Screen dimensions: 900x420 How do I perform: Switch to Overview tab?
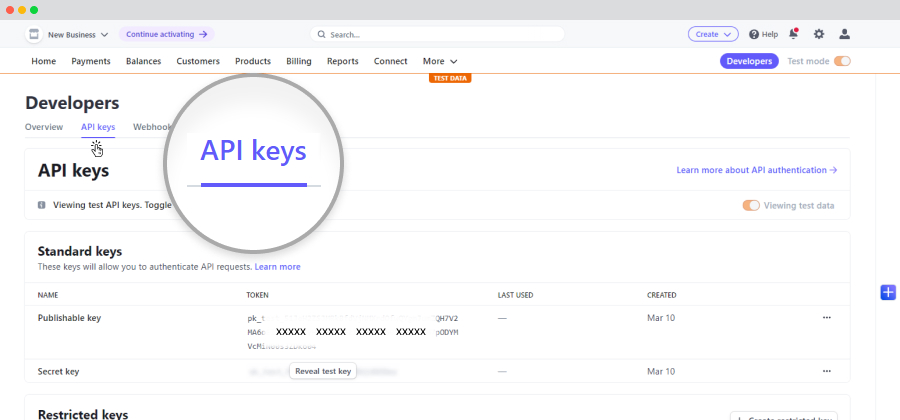[44, 127]
